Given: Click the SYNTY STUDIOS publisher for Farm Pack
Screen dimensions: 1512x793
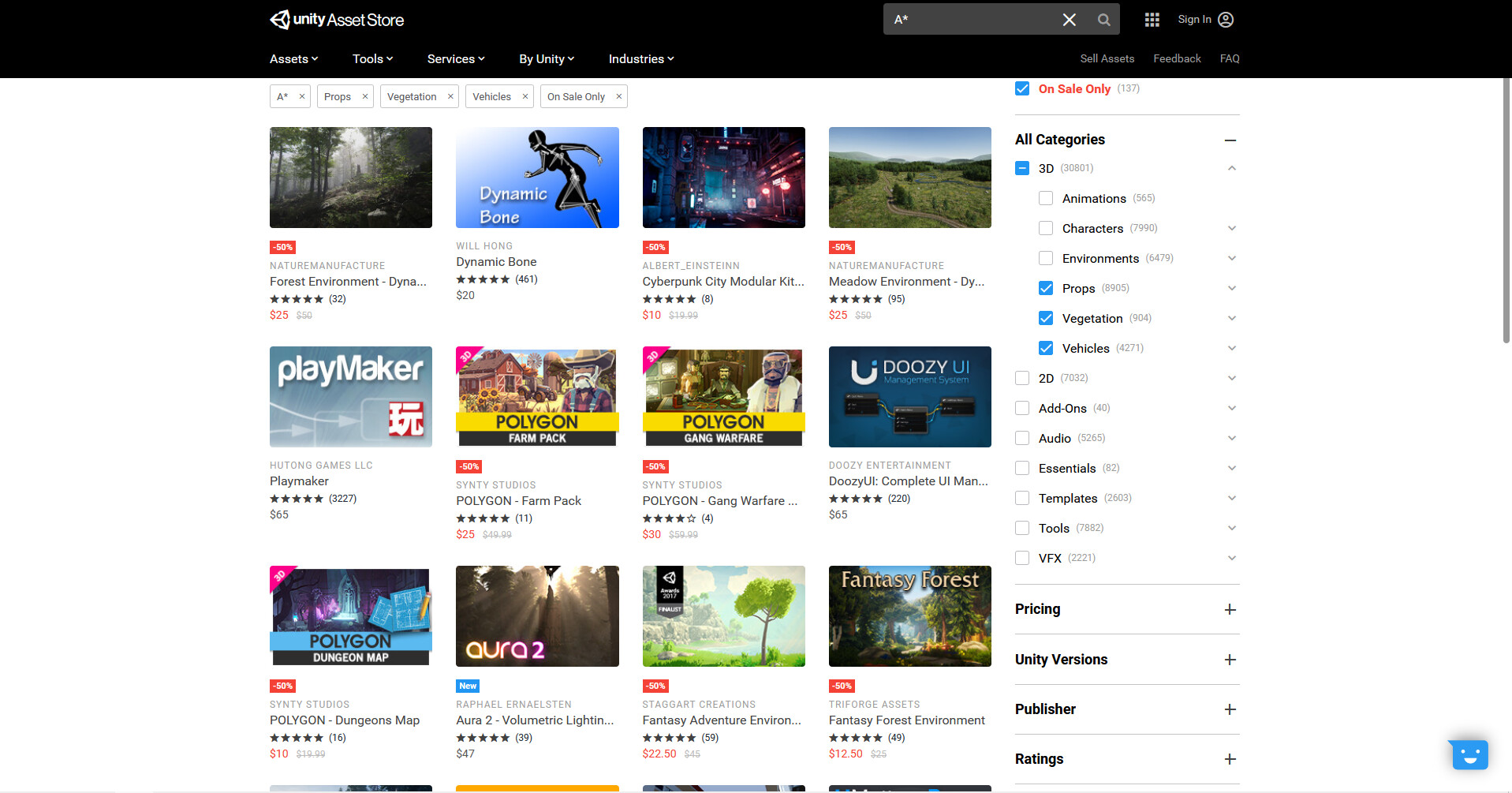Looking at the screenshot, I should [495, 485].
